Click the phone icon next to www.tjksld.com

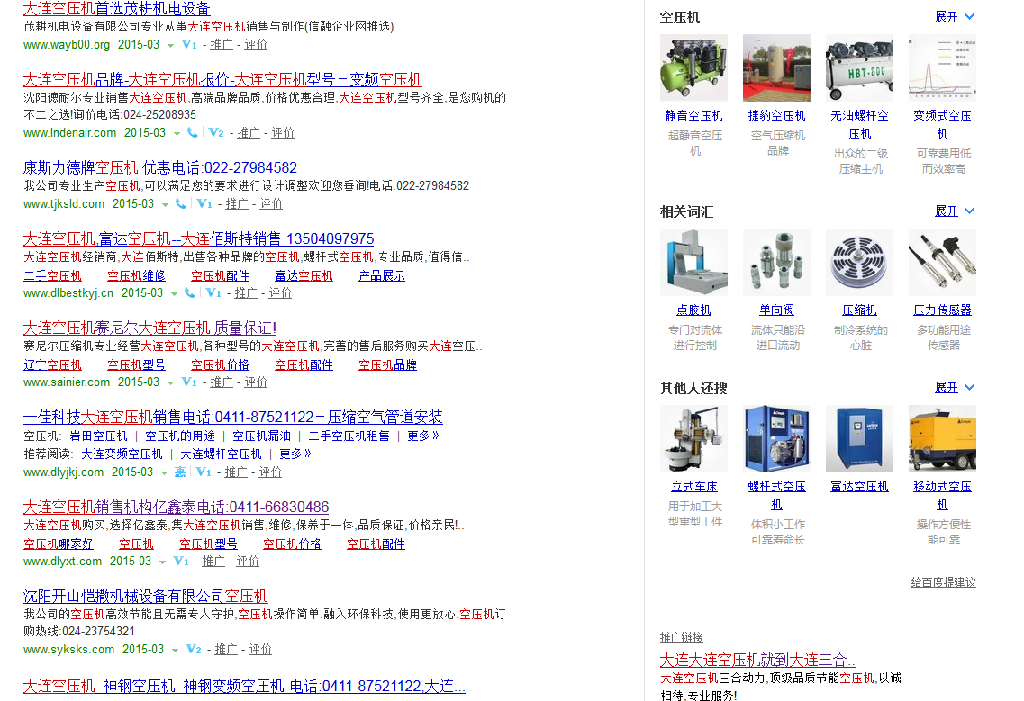coord(181,204)
